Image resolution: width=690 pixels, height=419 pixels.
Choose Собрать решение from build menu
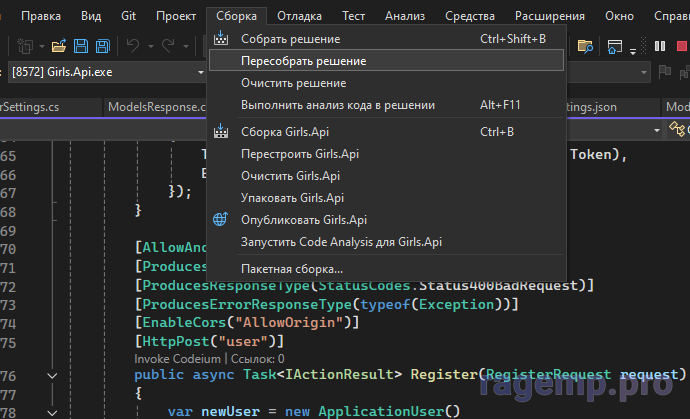(290, 39)
